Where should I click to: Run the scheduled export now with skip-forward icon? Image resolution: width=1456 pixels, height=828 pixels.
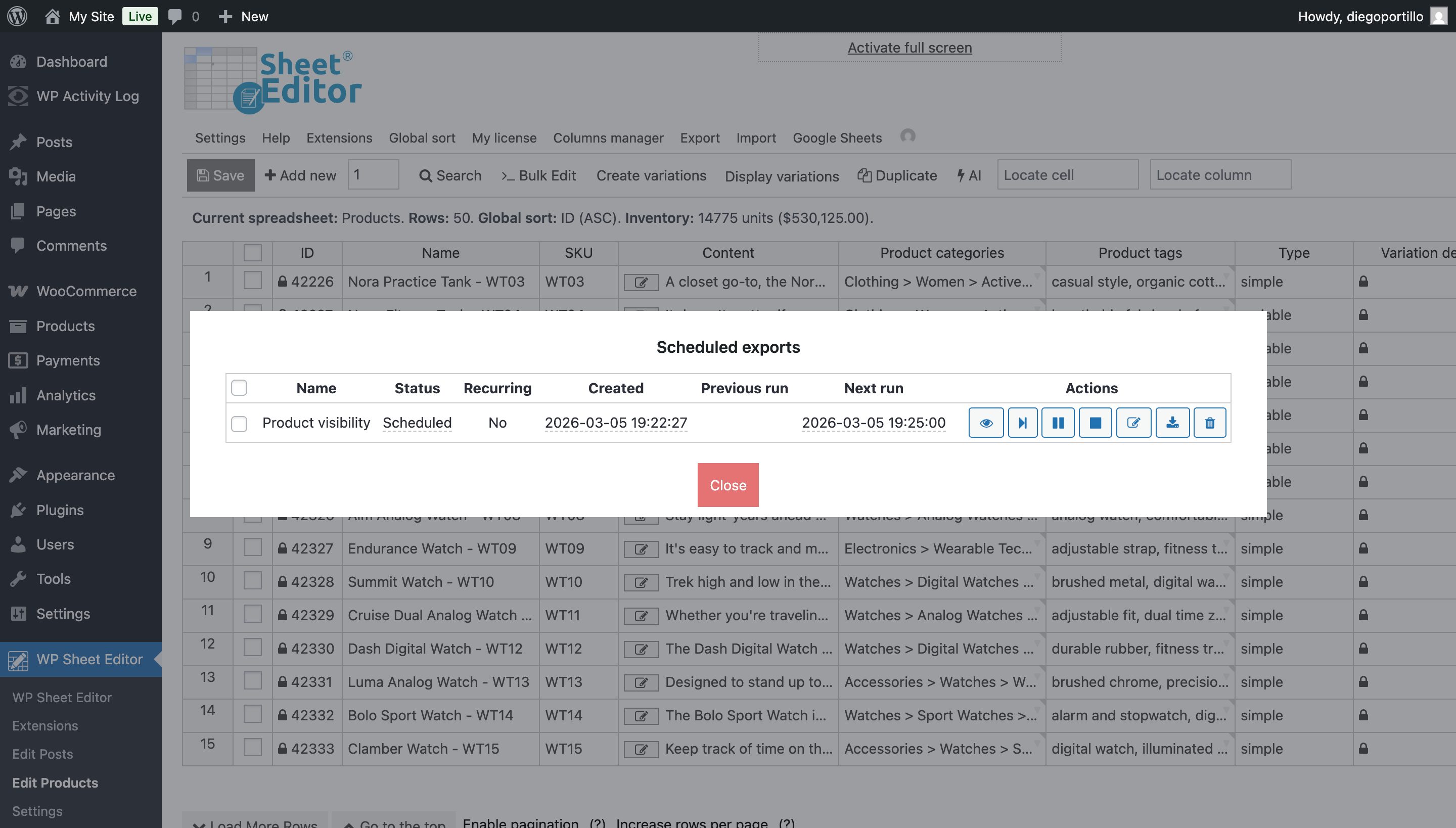(1022, 423)
